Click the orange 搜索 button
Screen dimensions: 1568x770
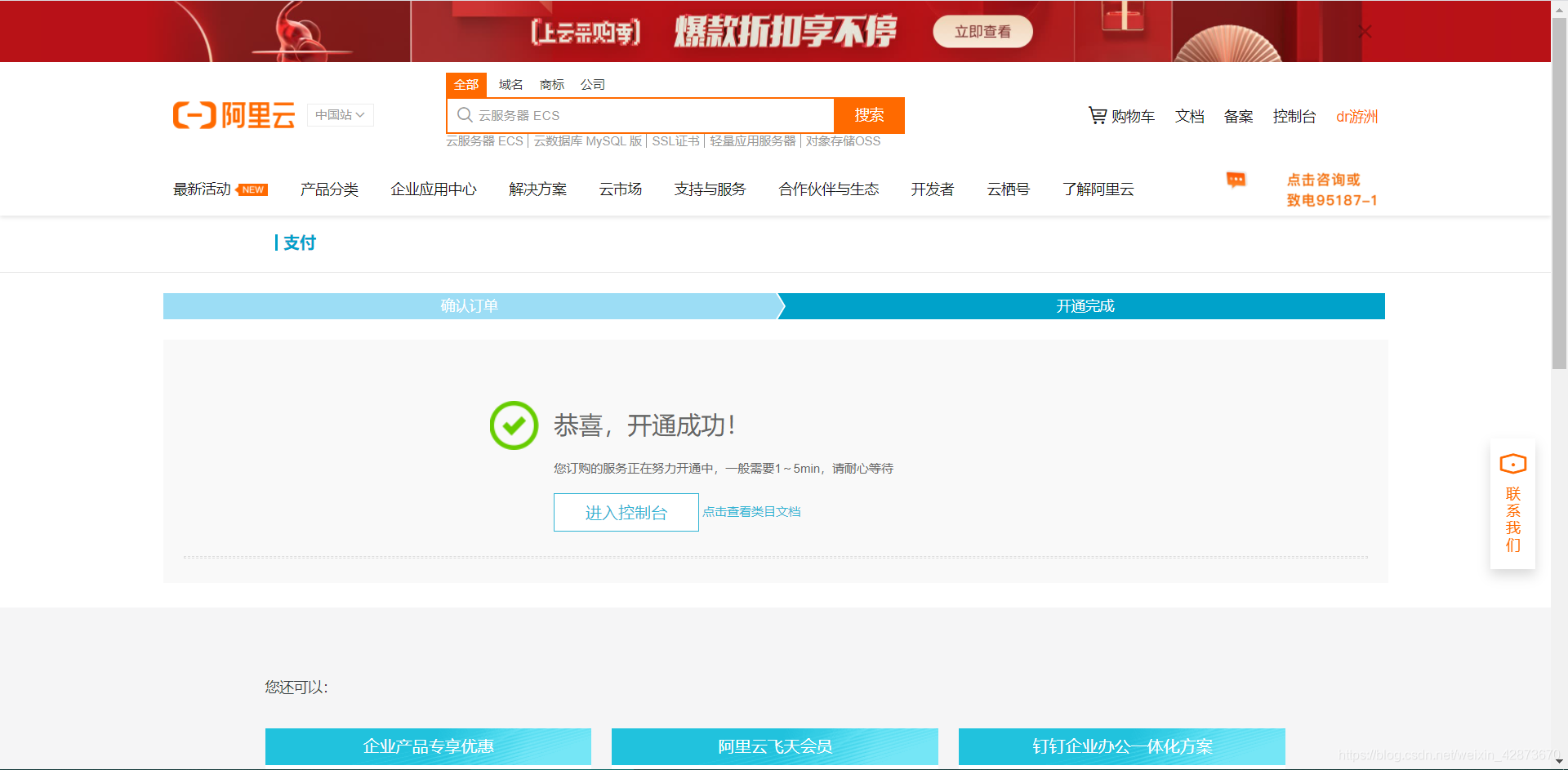[869, 115]
